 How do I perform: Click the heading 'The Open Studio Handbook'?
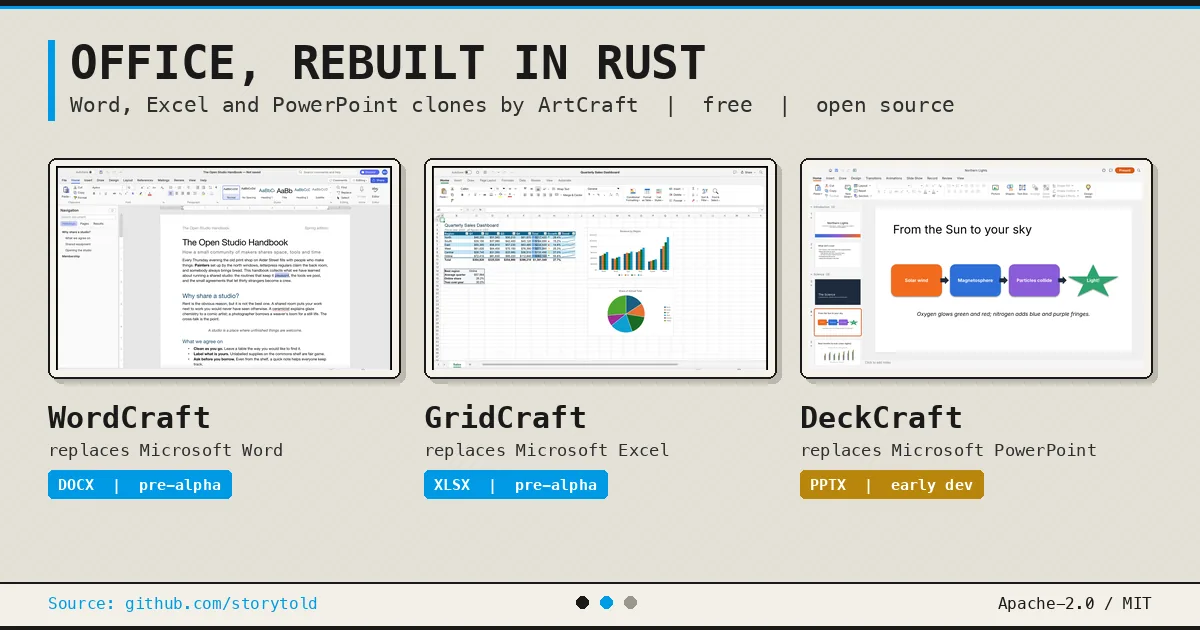coord(235,242)
